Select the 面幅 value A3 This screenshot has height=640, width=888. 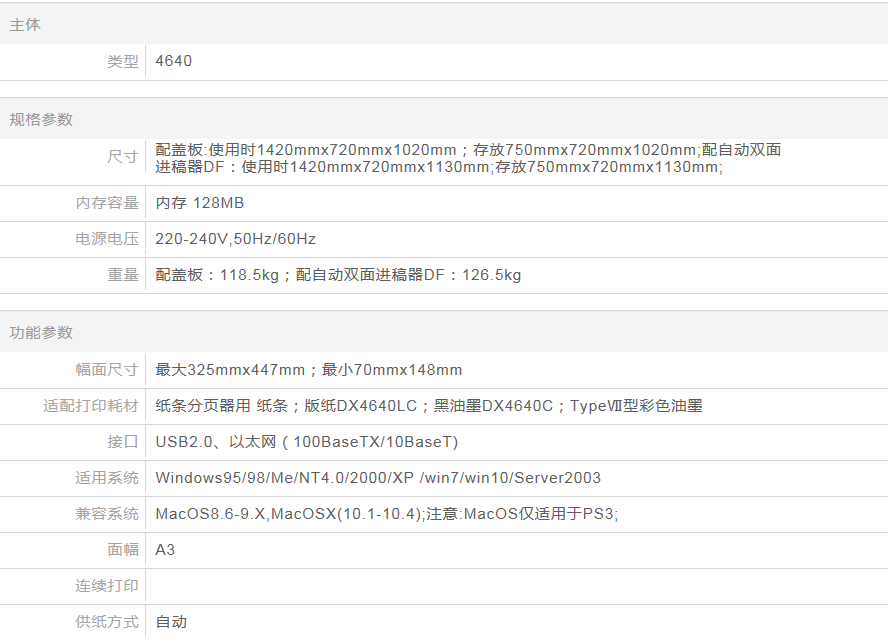tap(165, 550)
